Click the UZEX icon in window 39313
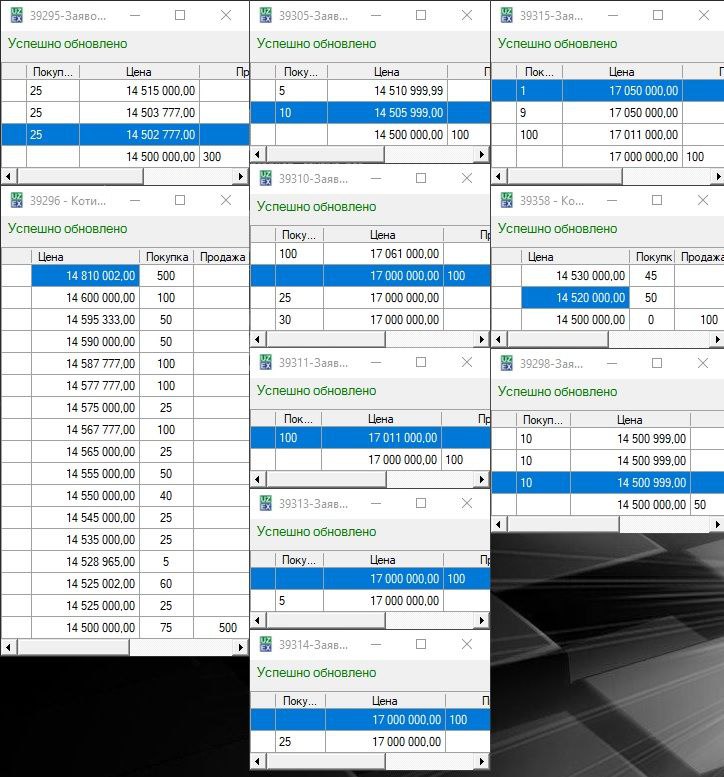The image size is (724, 777). 265,503
